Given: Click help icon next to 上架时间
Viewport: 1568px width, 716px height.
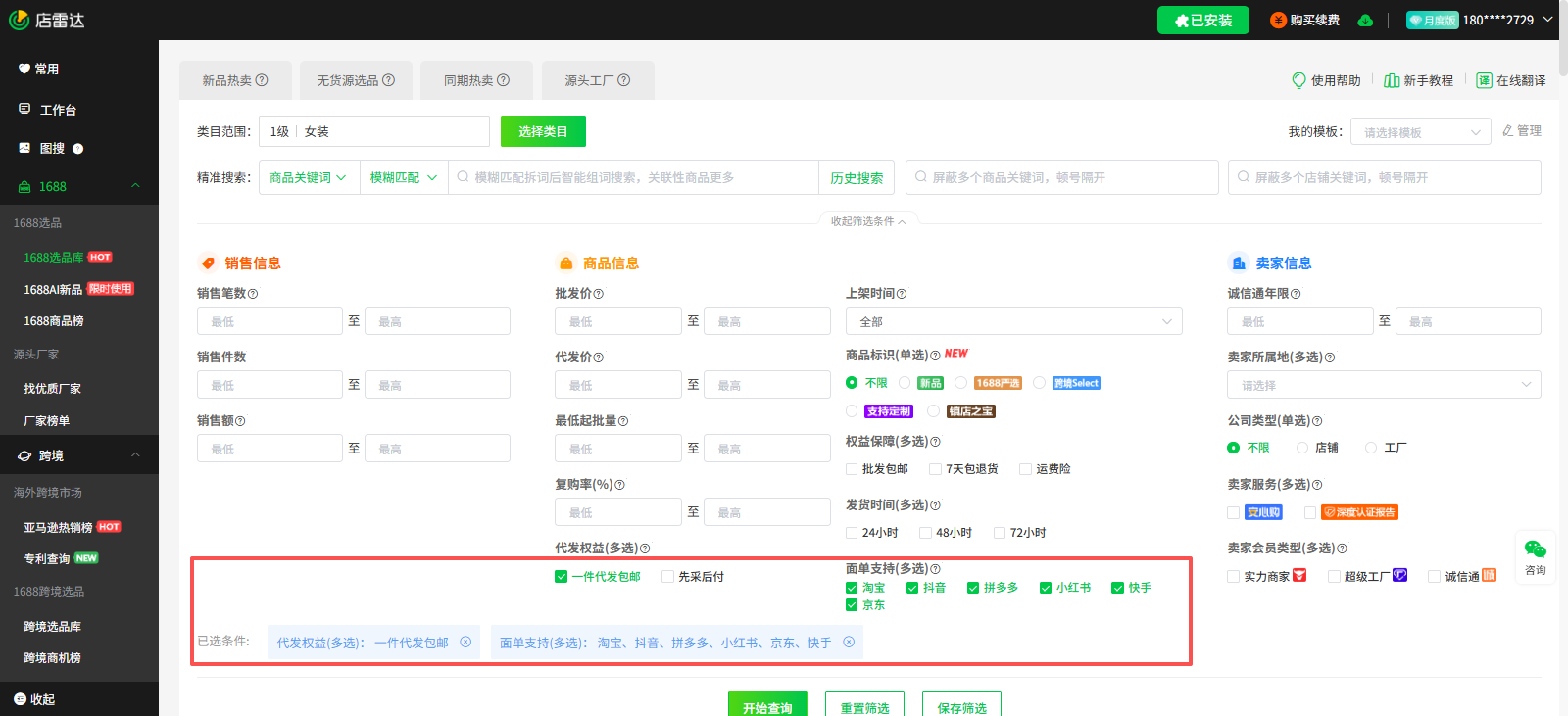Looking at the screenshot, I should tap(902, 294).
